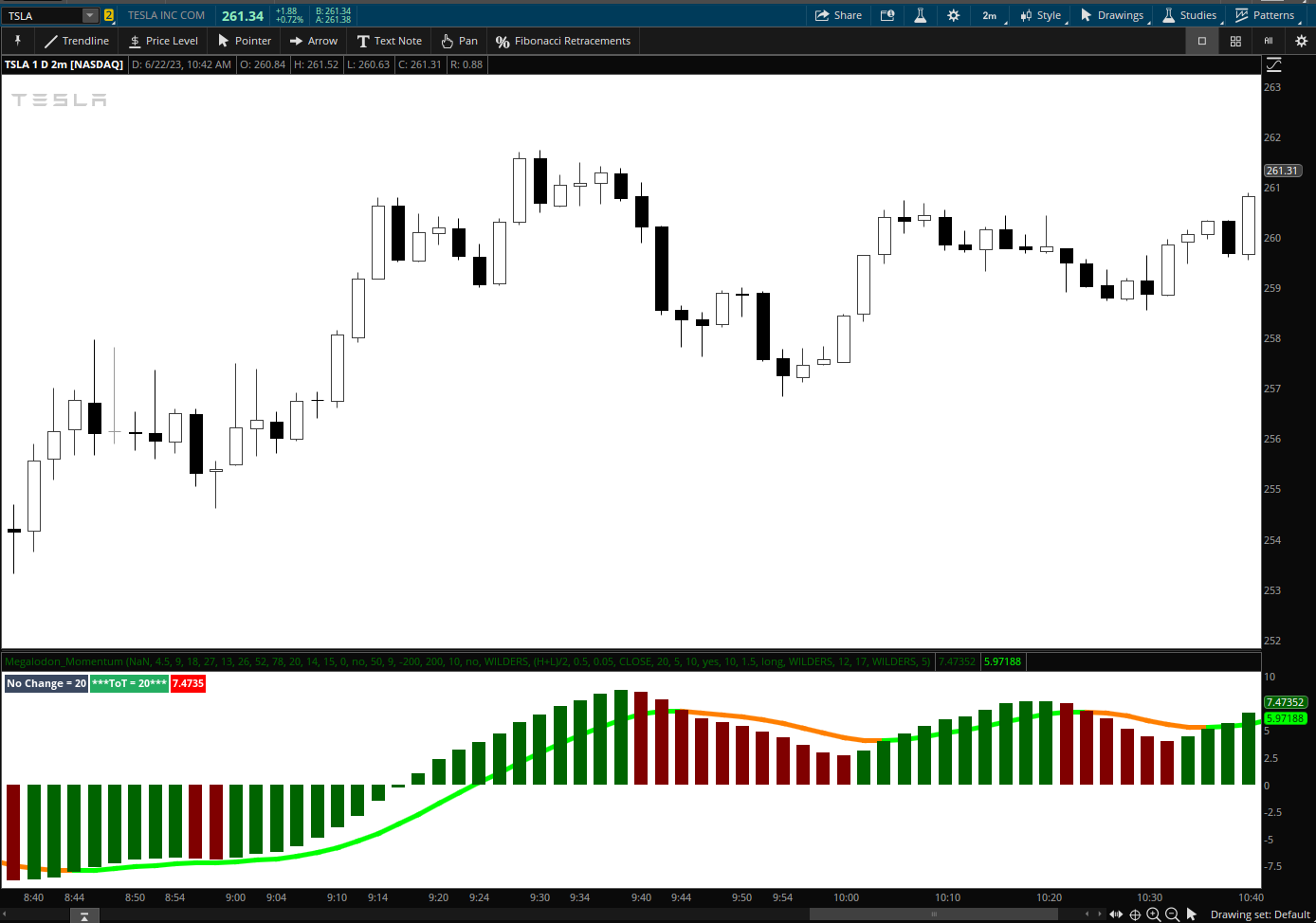This screenshot has height=923, width=1316.
Task: Click the No Change = 20 label
Action: coord(46,683)
